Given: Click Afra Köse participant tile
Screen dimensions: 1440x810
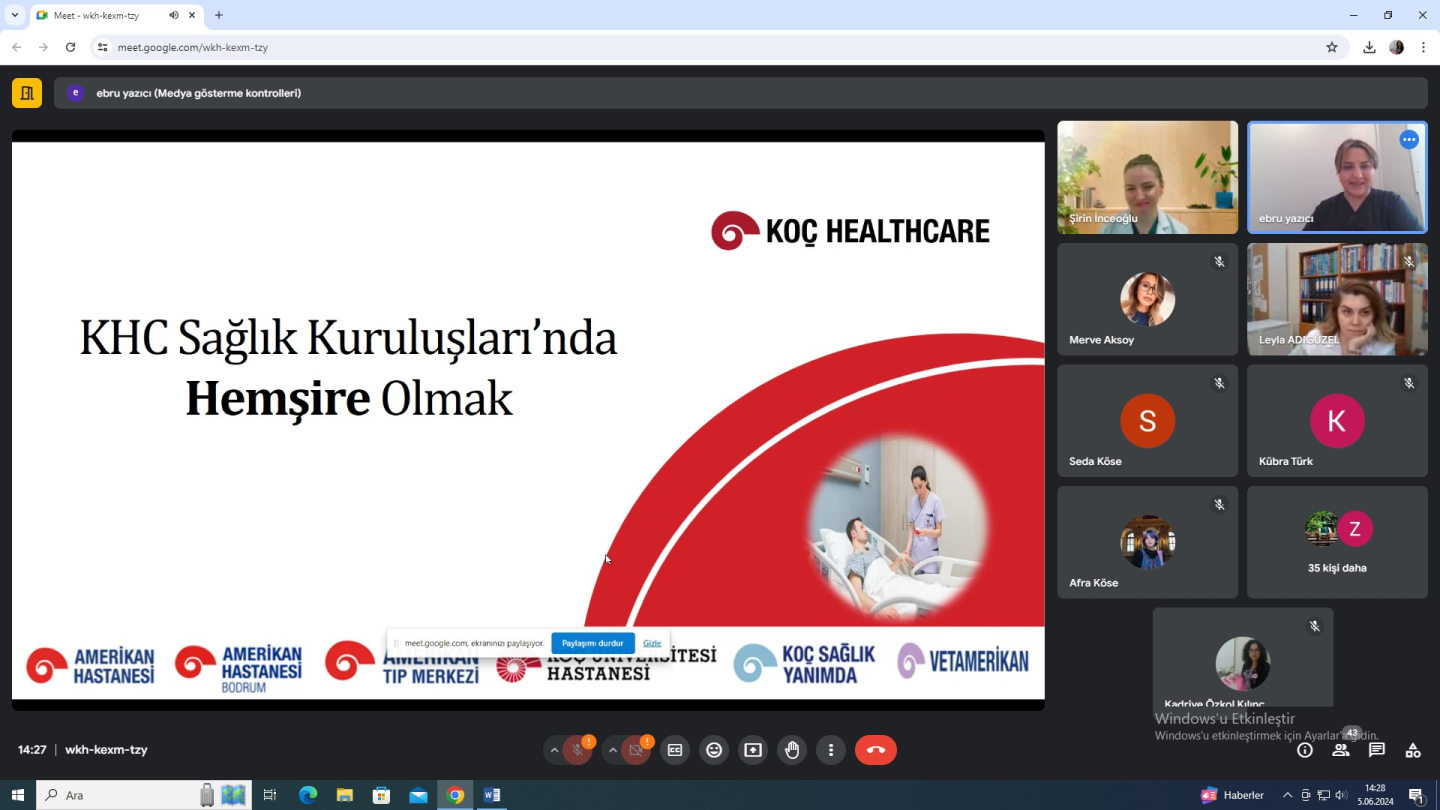Looking at the screenshot, I should tap(1148, 542).
